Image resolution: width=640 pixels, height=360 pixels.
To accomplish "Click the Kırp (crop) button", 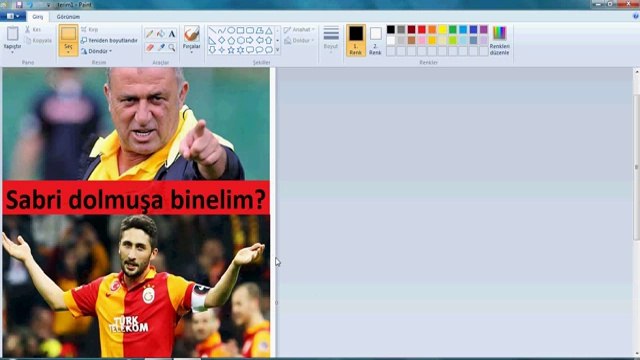I will coord(89,29).
